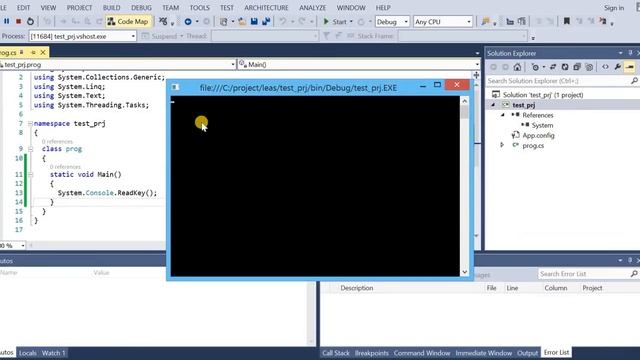
Task: Collapse the References node
Action: [x=502, y=115]
